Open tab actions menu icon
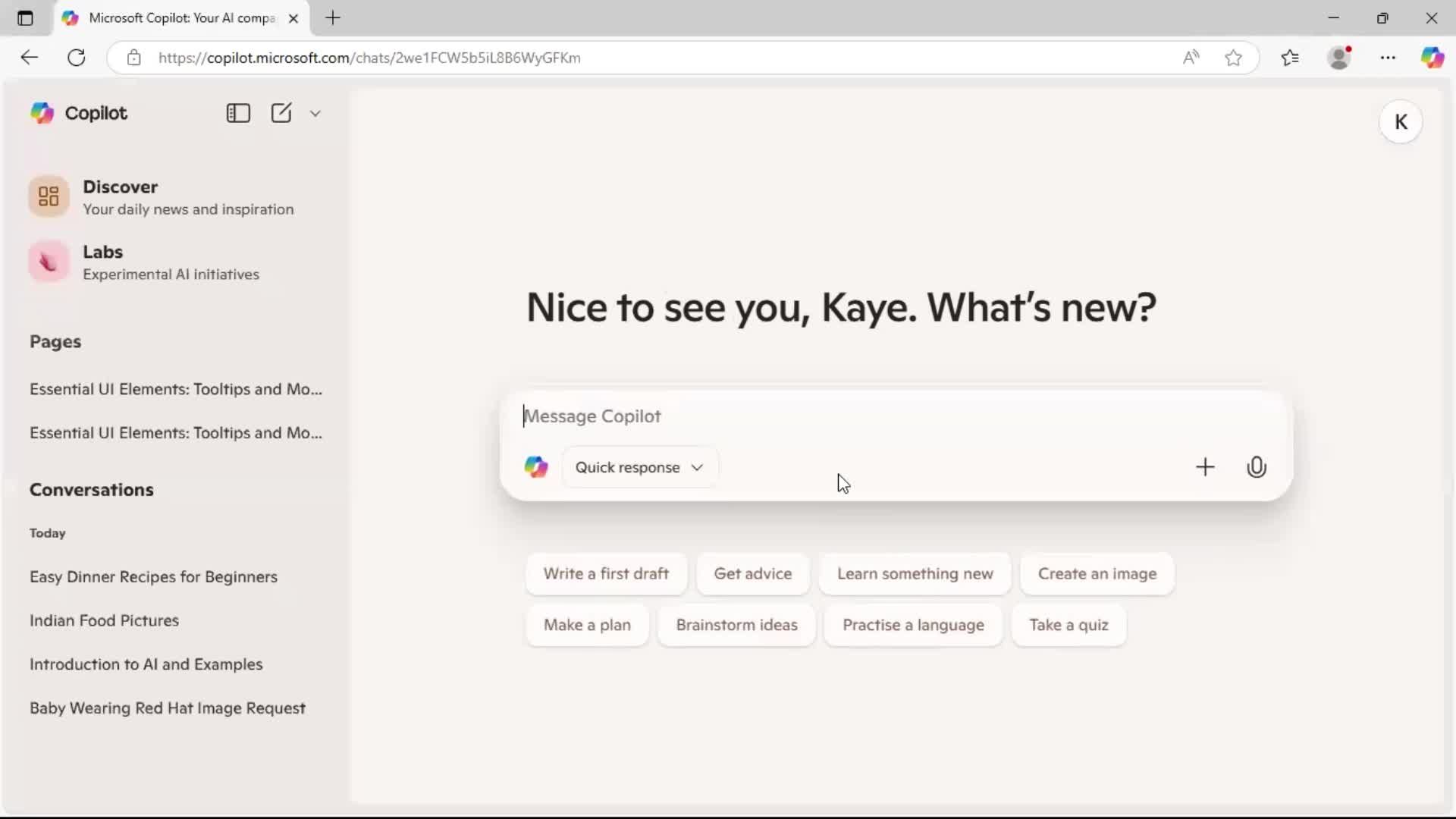 [x=25, y=18]
